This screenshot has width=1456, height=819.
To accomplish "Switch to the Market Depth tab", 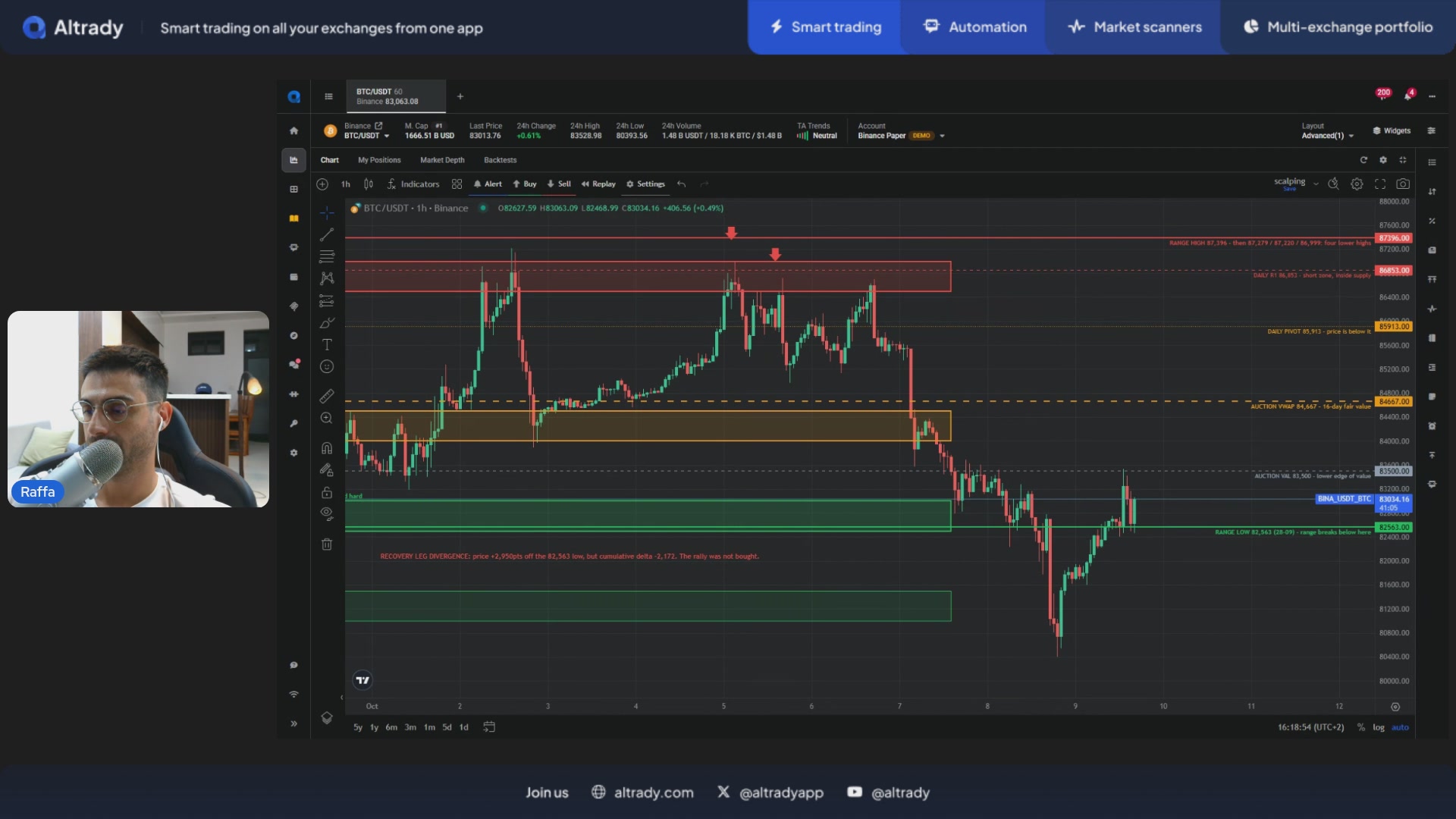I will tap(442, 160).
